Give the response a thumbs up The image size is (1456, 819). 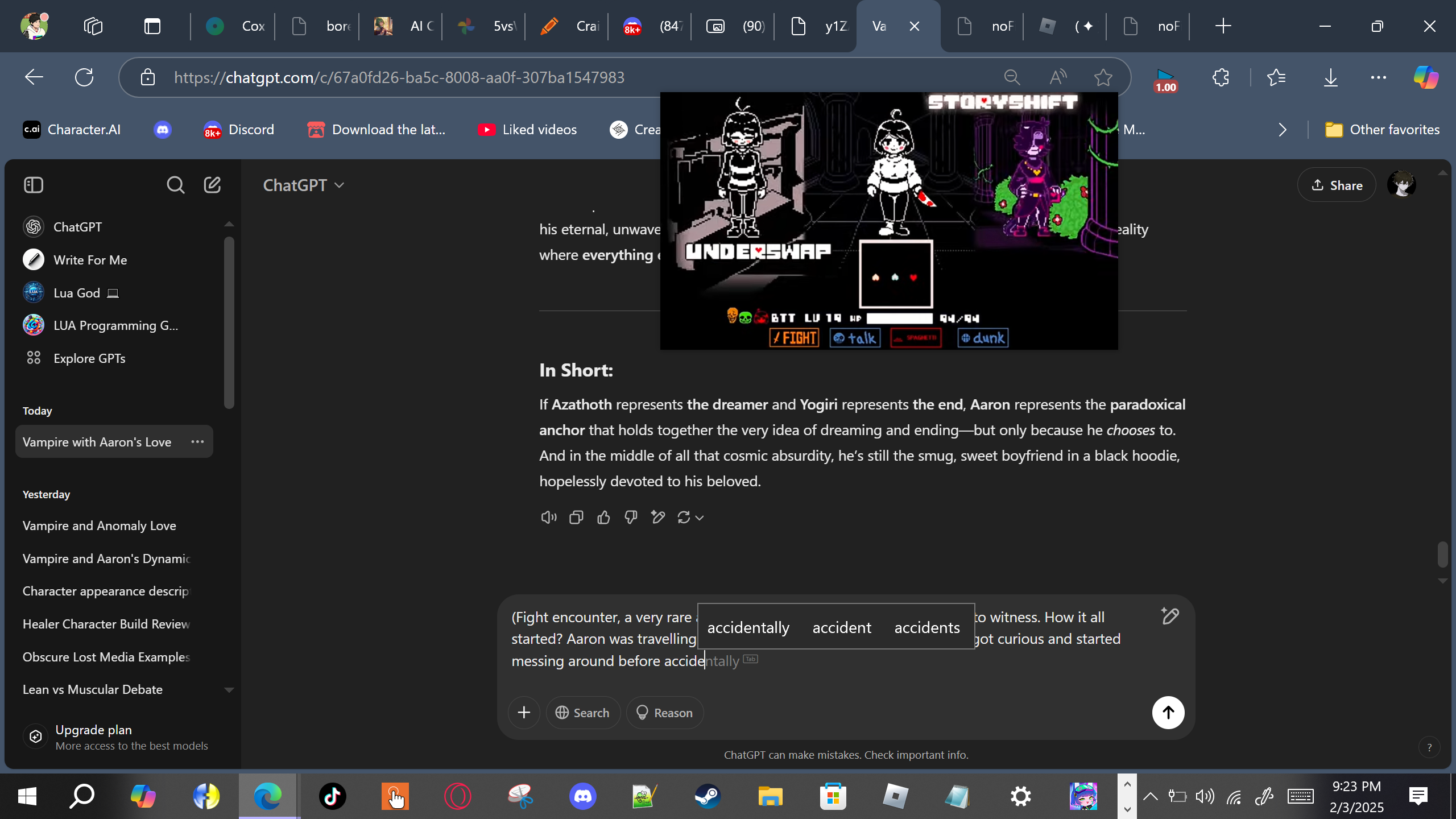603,517
